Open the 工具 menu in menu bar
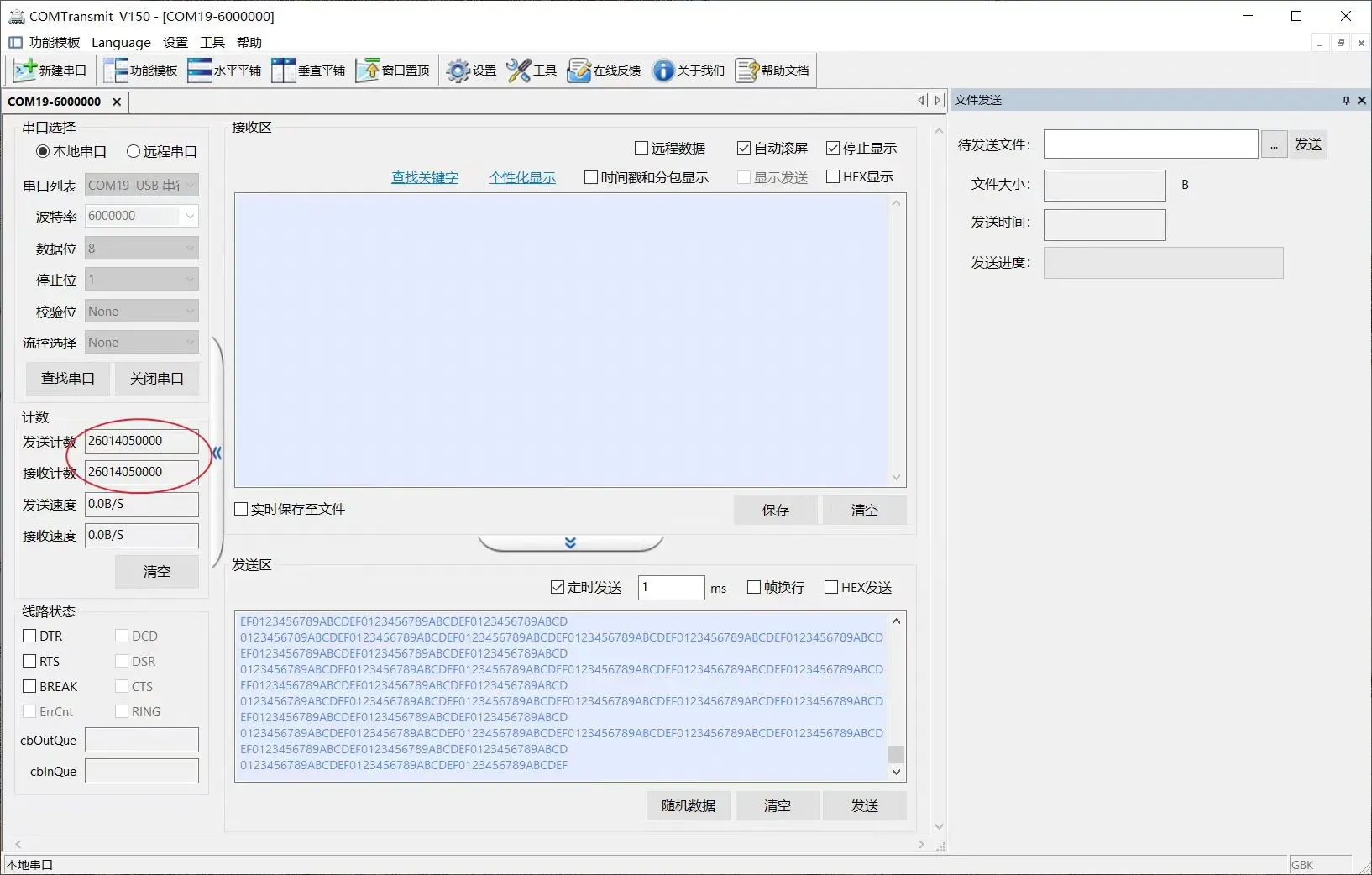1372x875 pixels. [x=212, y=43]
